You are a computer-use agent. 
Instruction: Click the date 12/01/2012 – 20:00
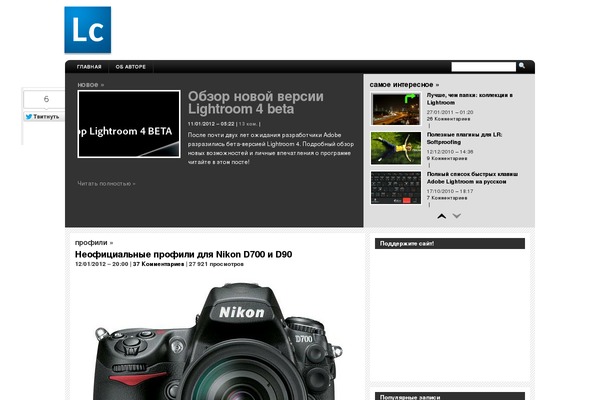point(101,264)
